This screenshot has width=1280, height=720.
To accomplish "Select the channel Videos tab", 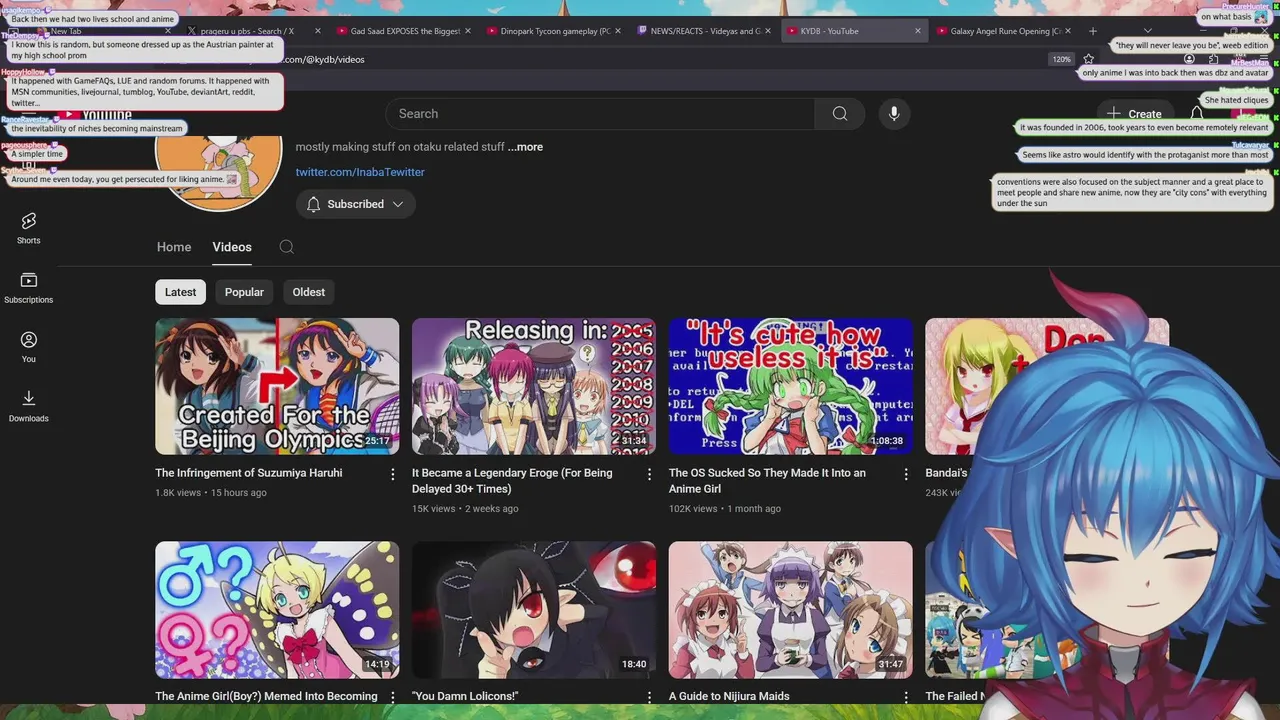I will point(232,247).
